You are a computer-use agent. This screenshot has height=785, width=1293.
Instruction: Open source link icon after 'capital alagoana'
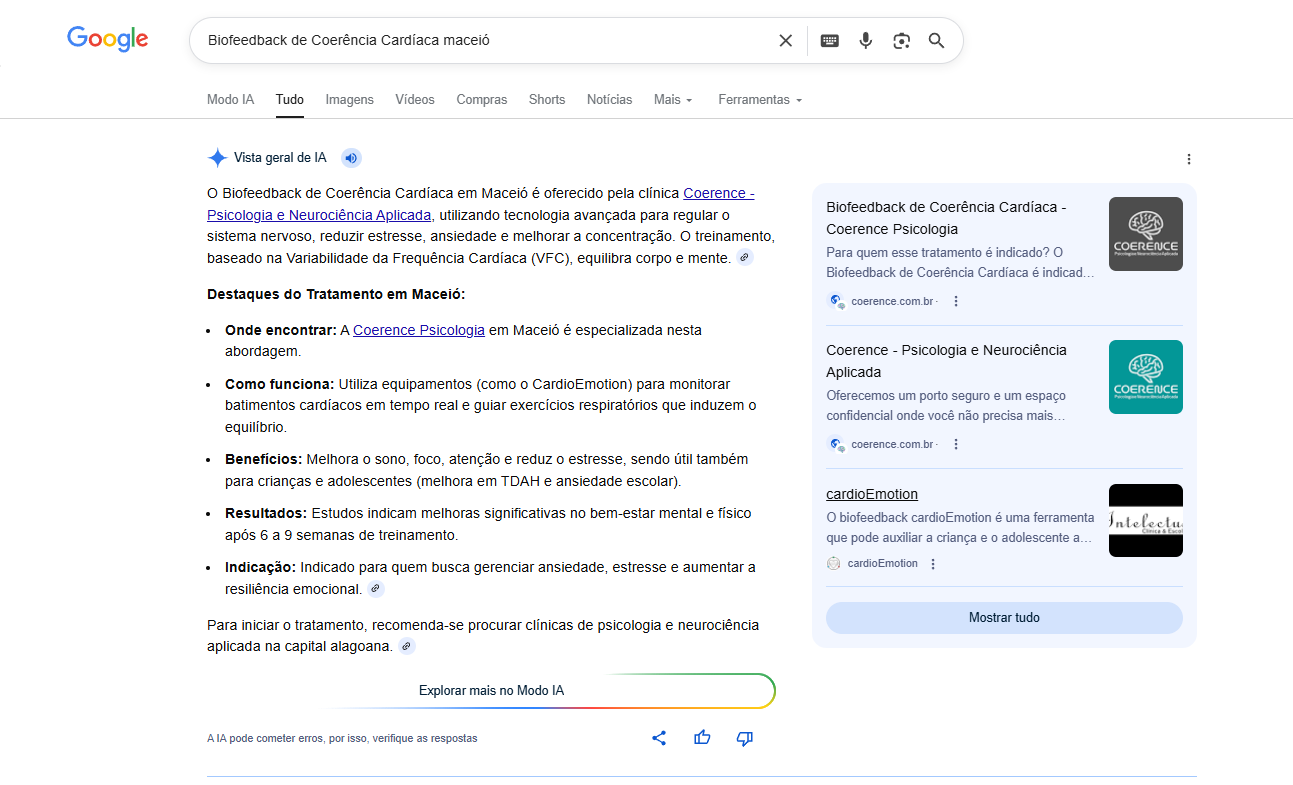[407, 647]
